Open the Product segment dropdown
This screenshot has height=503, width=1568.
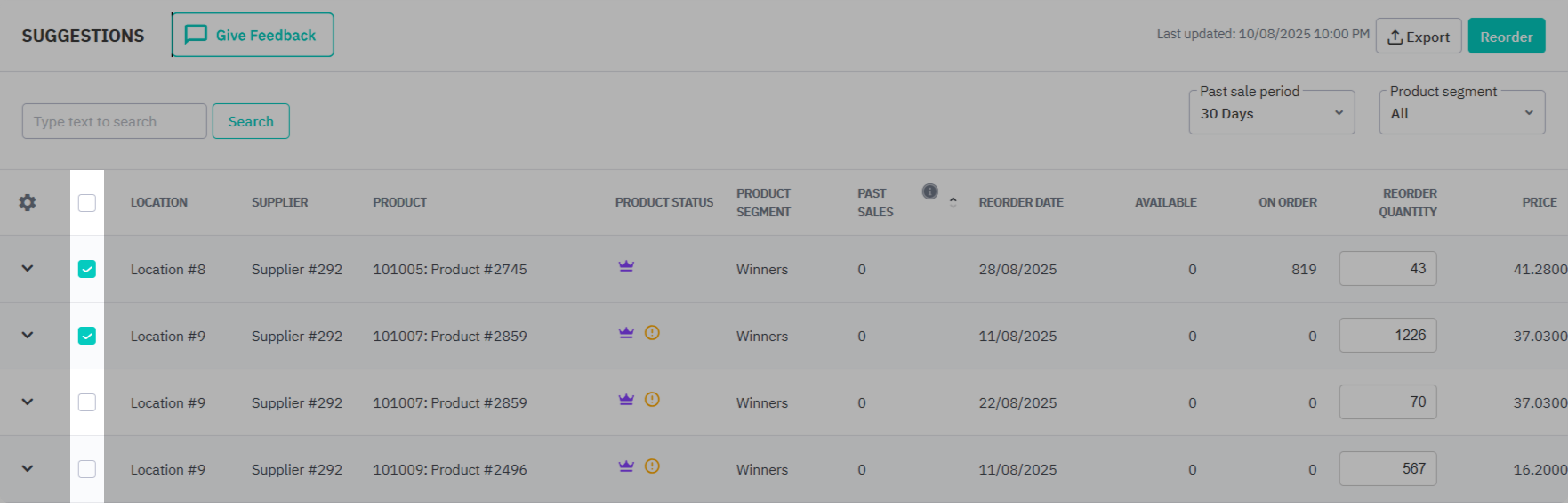click(x=1461, y=113)
